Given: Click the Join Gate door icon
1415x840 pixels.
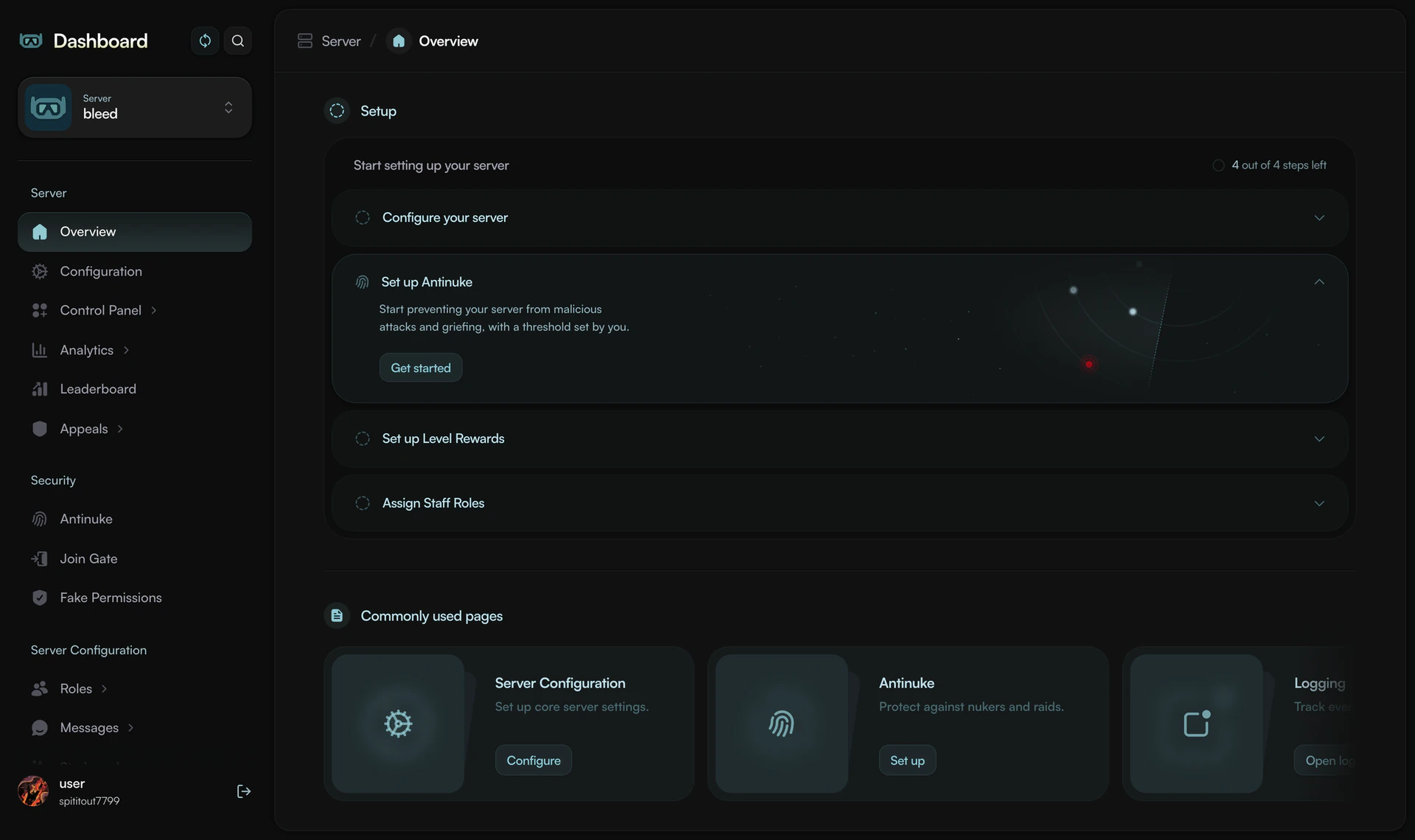Looking at the screenshot, I should (40, 559).
